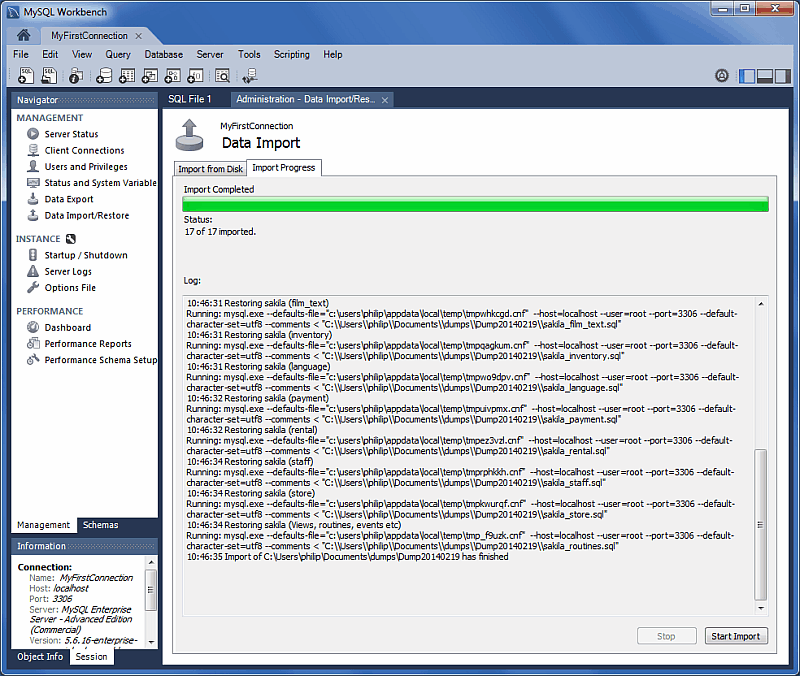800x676 pixels.
Task: Close the Administration Data Import tab
Action: pos(385,100)
